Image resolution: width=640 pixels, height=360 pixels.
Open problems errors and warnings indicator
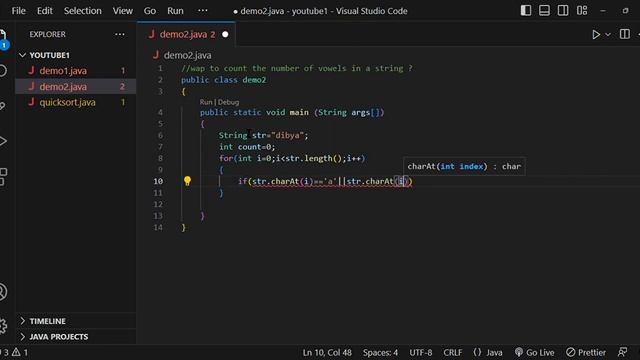pos(15,352)
